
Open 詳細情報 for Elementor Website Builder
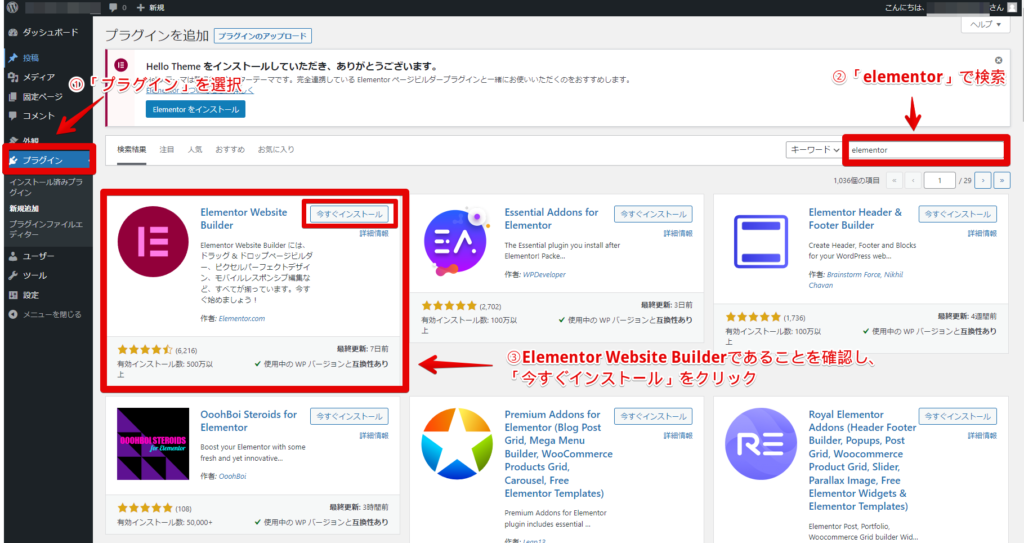(374, 233)
